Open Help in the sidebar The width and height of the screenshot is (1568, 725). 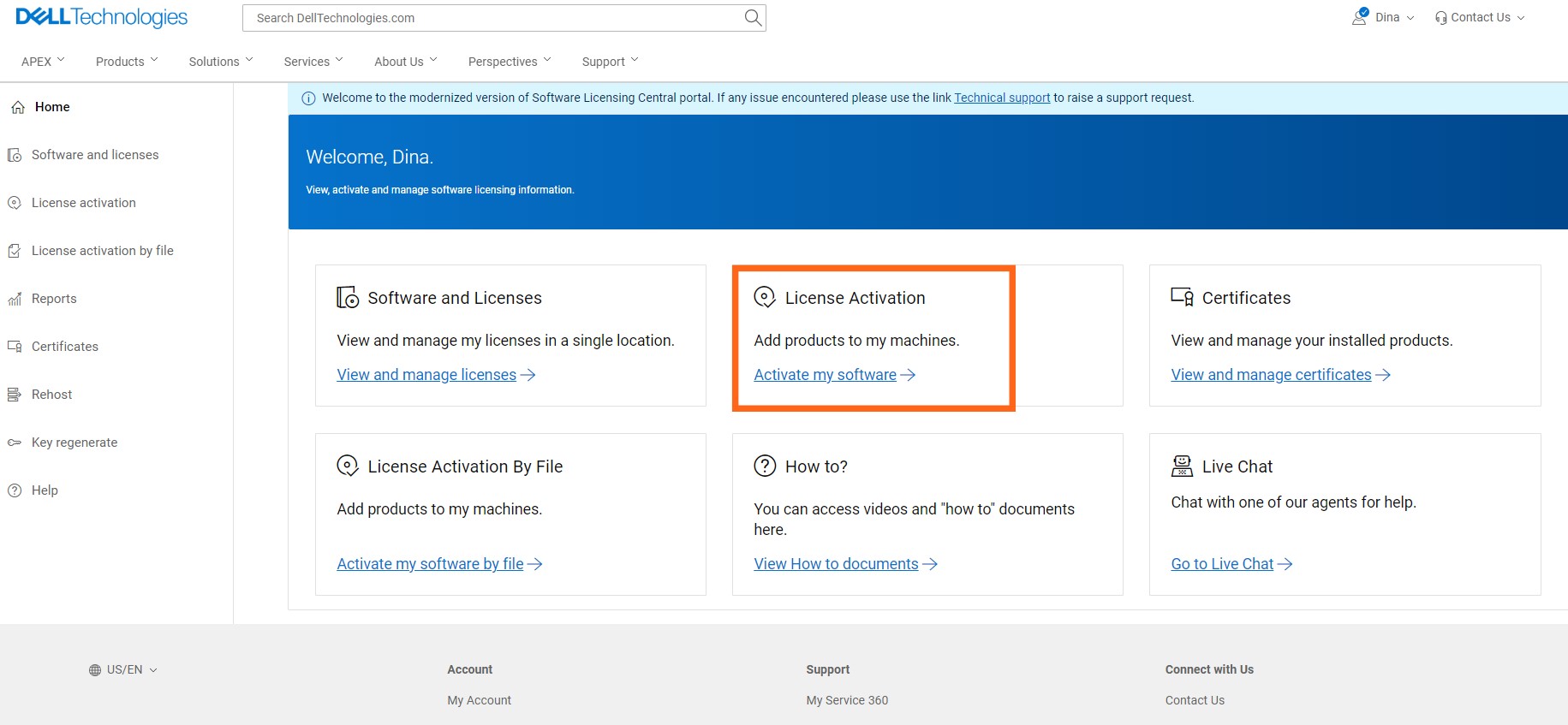point(45,490)
